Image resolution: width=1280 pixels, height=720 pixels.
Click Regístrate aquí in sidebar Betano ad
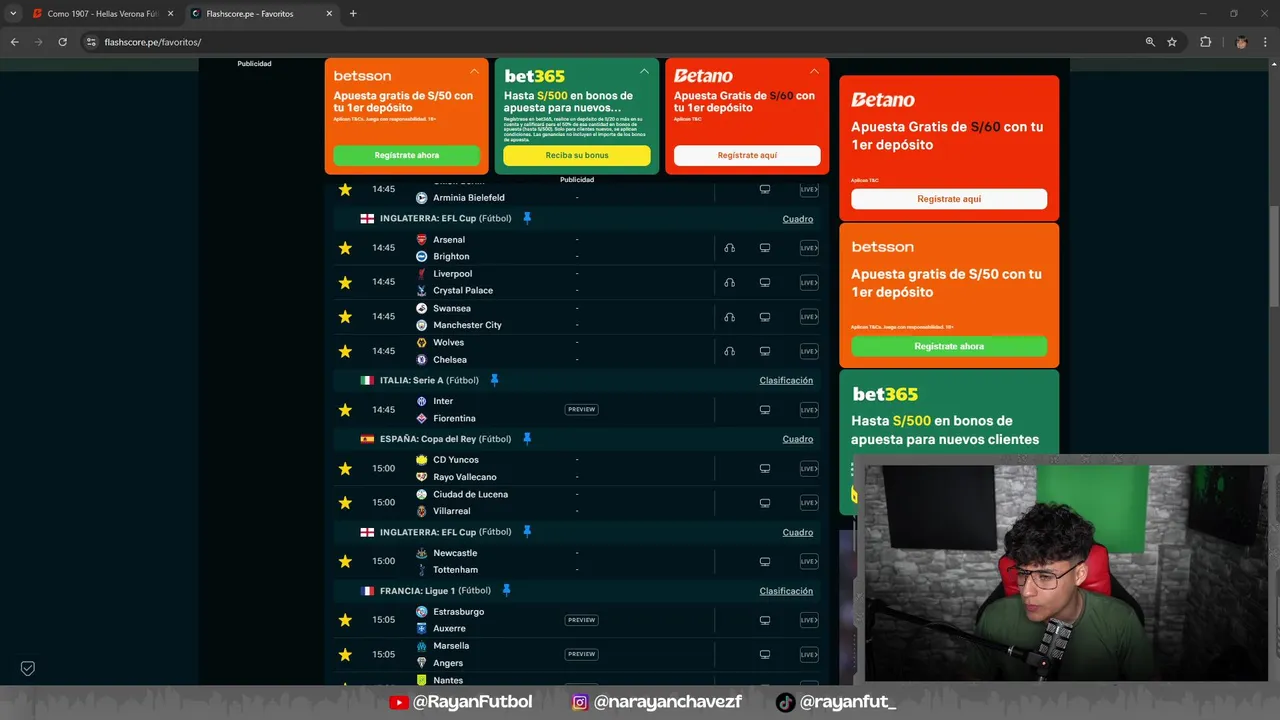[949, 199]
